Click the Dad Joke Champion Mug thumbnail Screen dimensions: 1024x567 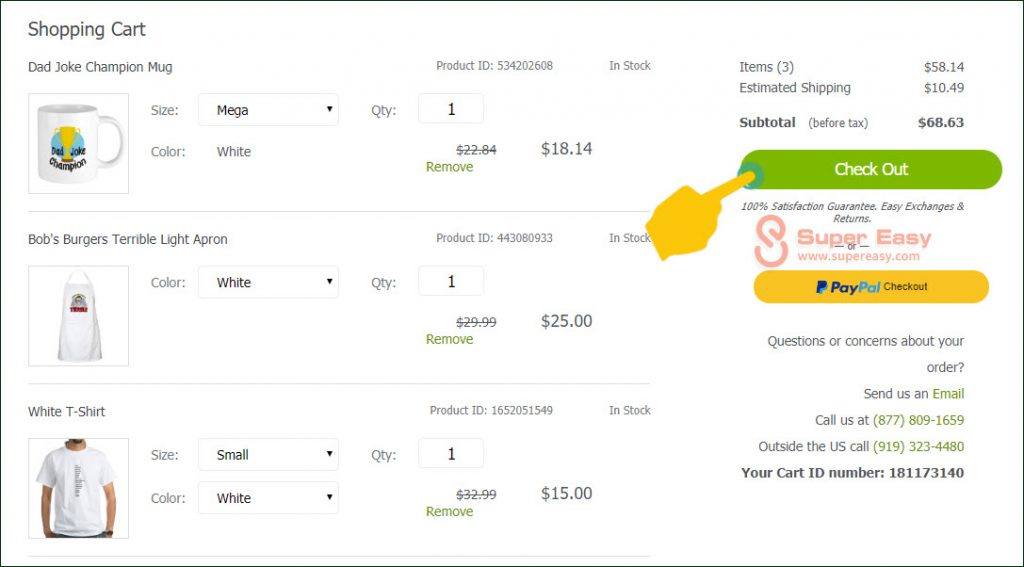[78, 143]
